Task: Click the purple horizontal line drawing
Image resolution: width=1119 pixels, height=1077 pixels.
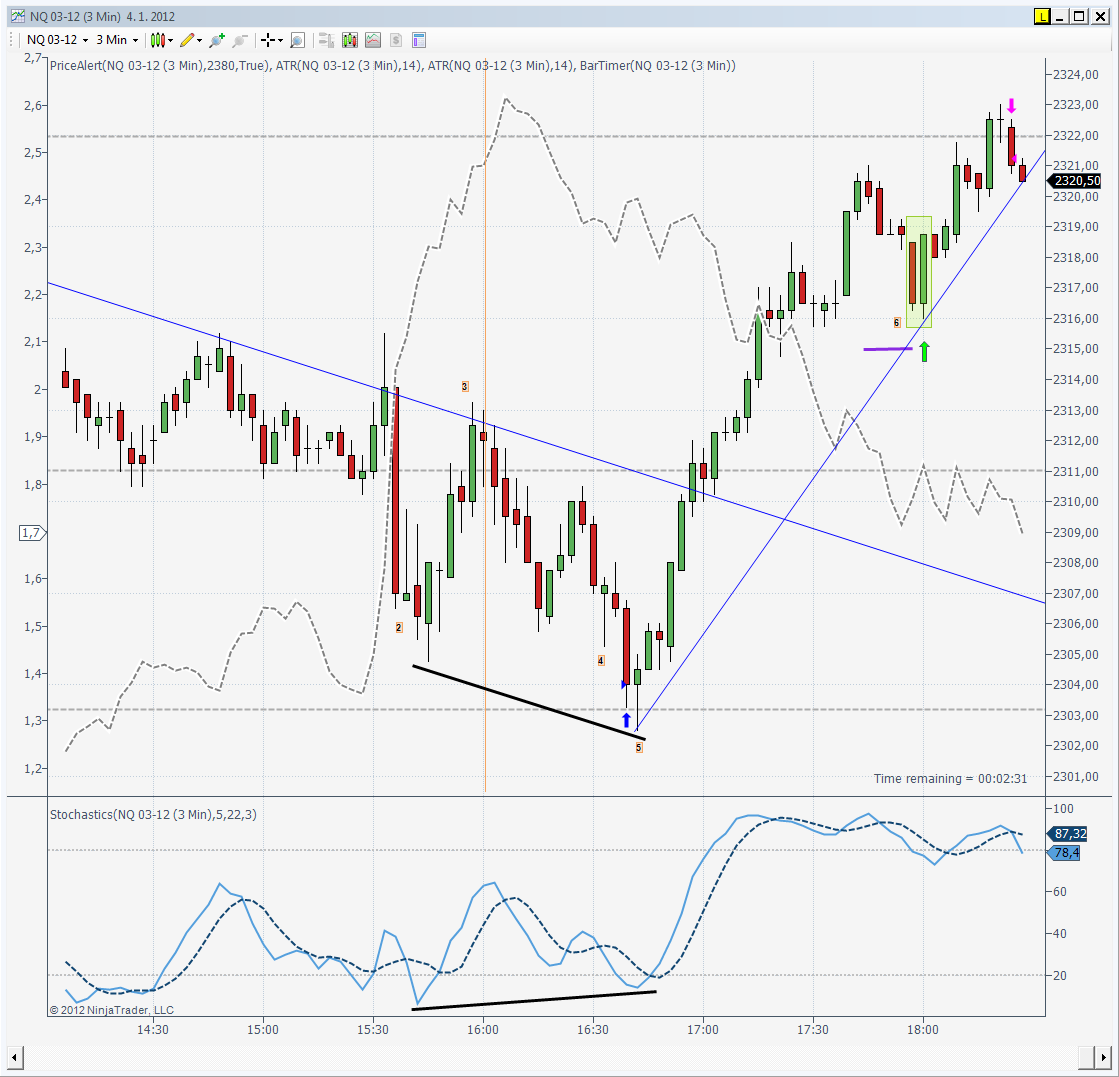Action: [888, 349]
